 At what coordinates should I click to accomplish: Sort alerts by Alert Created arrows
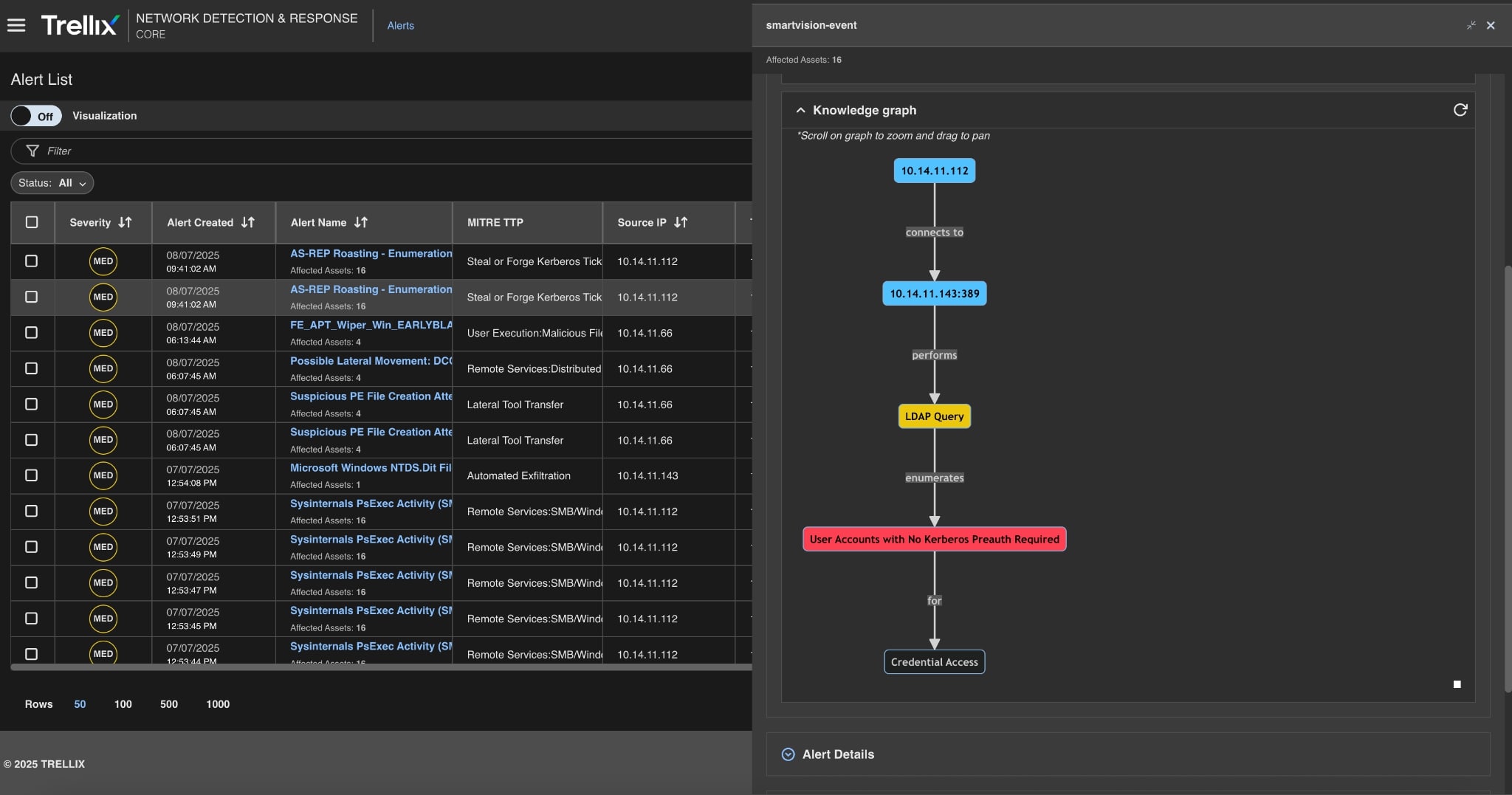[x=248, y=222]
